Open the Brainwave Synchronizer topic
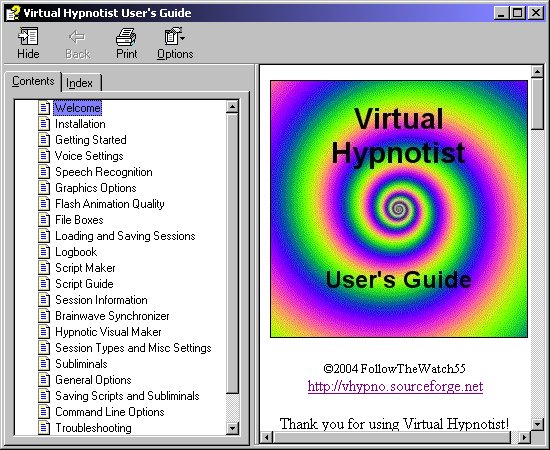 [112, 316]
